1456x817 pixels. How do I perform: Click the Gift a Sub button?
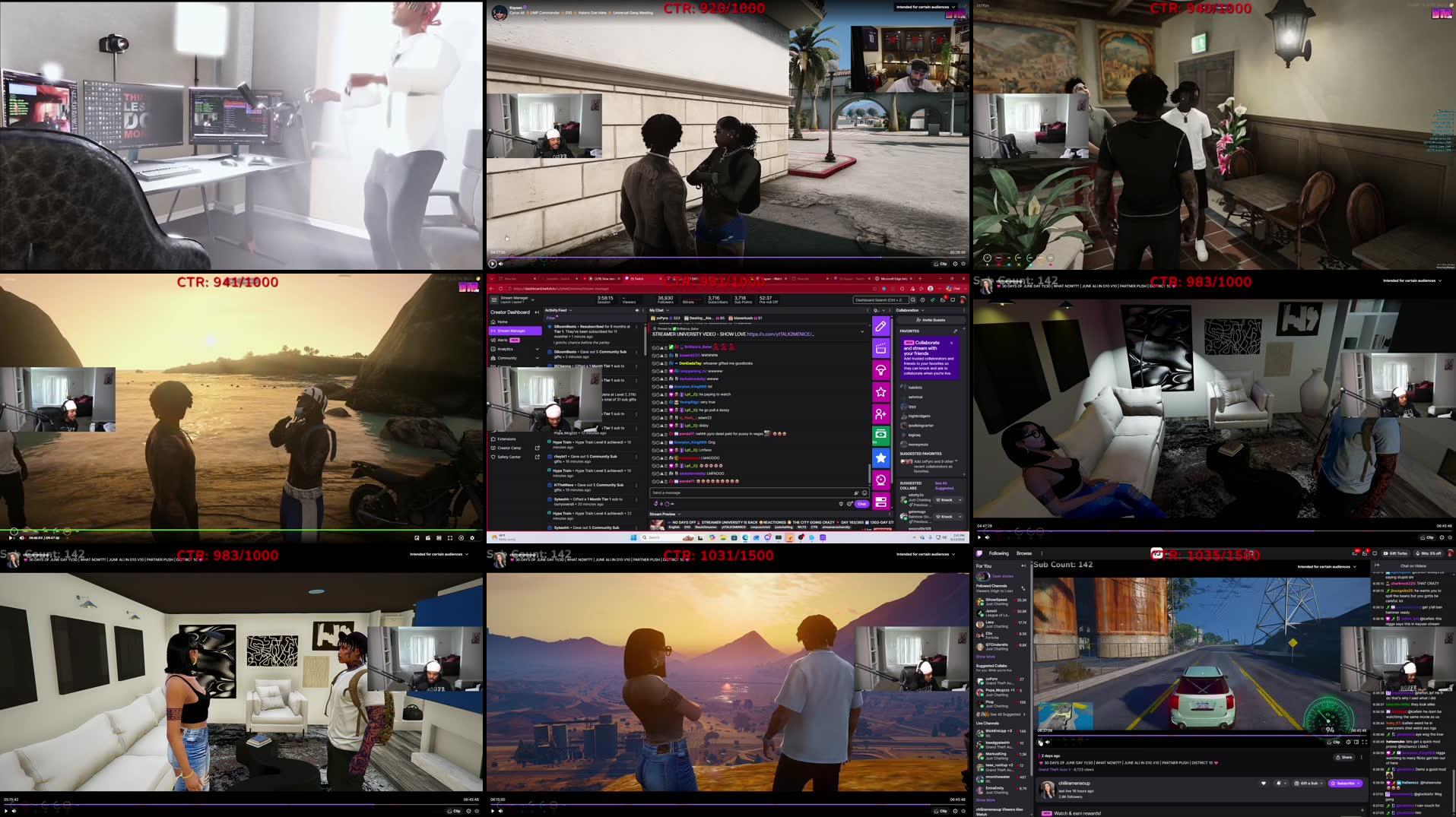click(1308, 783)
